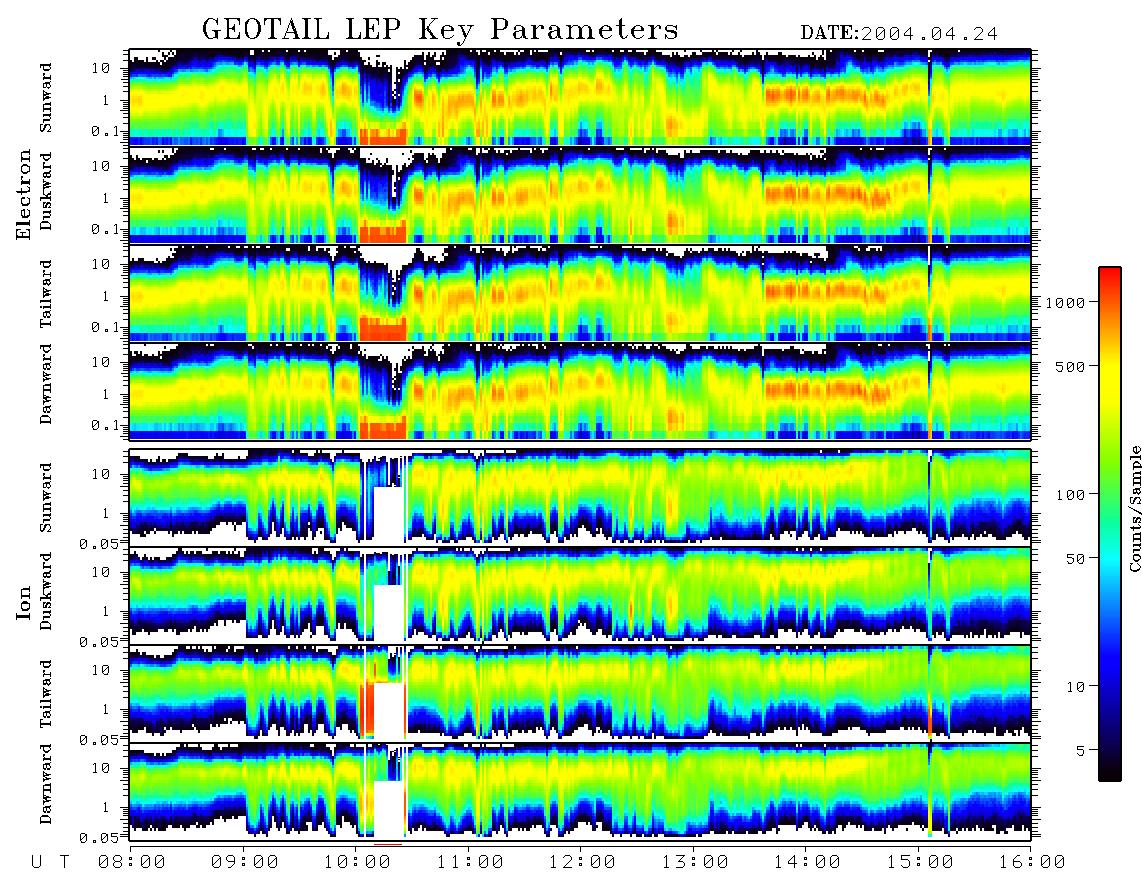1142x880 pixels.
Task: Click the "GEOTAIL LEP Key Parameters" title
Action: point(440,30)
